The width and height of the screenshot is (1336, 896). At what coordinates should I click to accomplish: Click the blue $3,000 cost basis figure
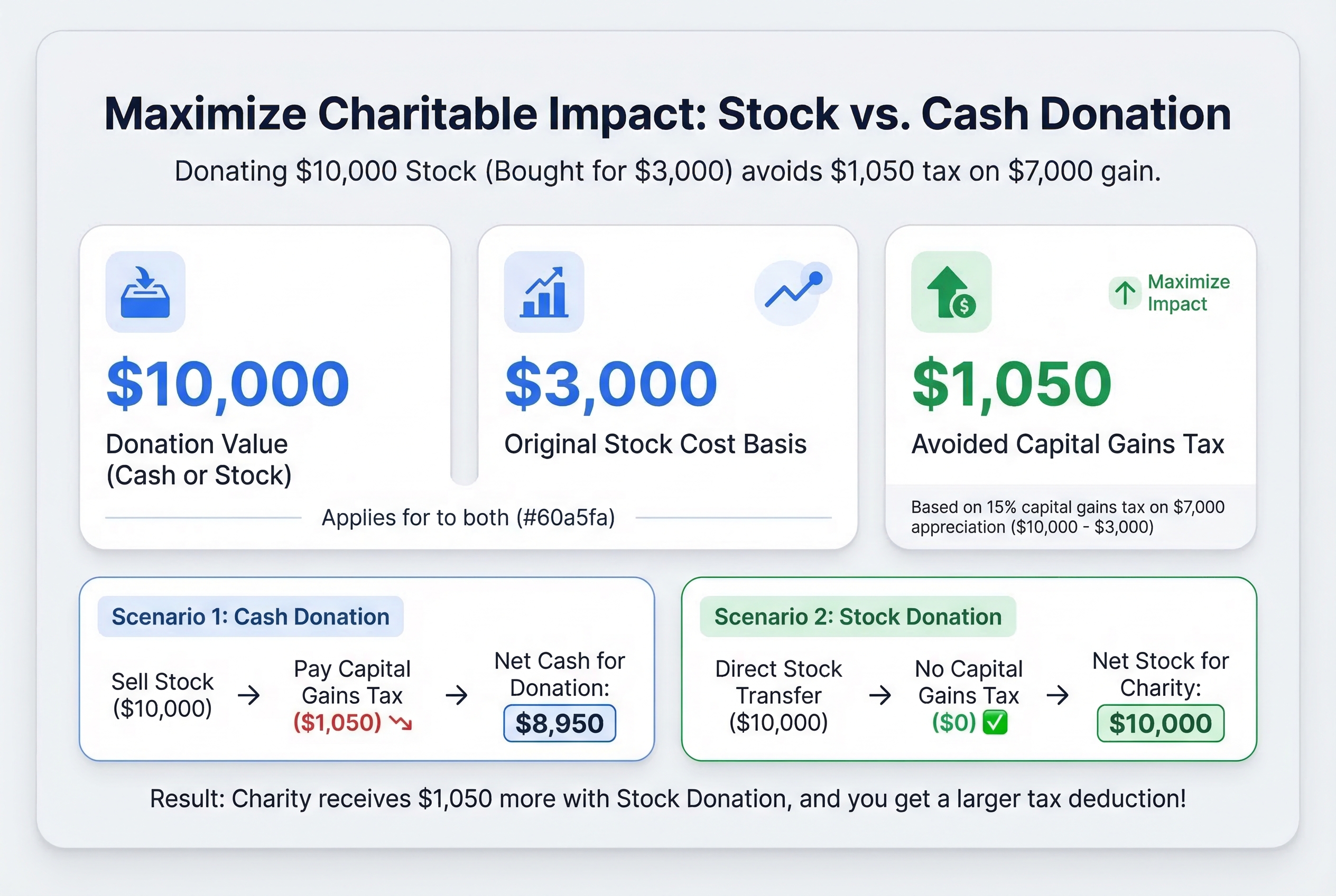click(x=610, y=383)
